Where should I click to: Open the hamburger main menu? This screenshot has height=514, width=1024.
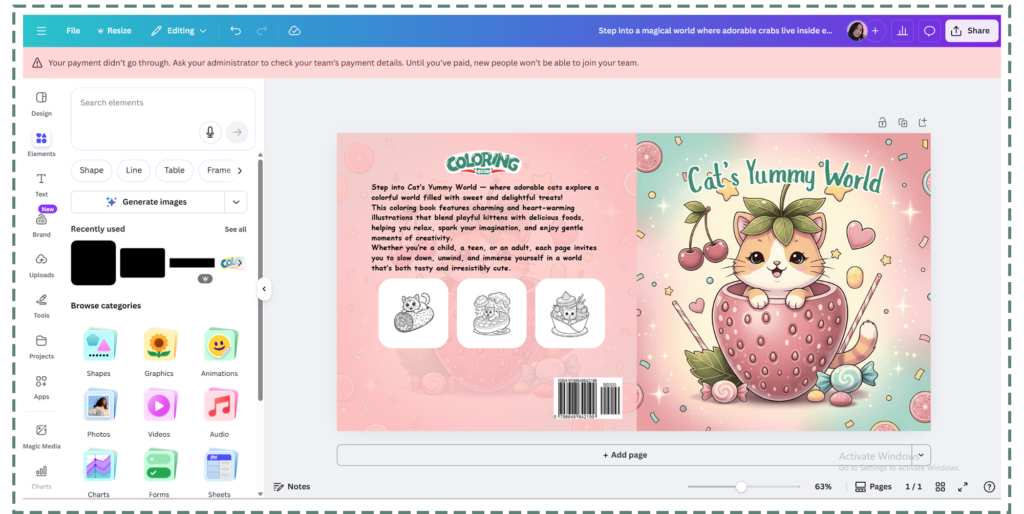coord(41,31)
